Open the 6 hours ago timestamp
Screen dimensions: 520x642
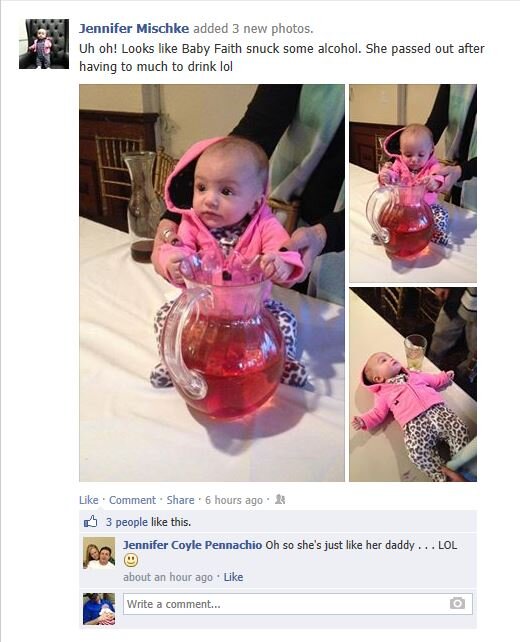coord(233,500)
